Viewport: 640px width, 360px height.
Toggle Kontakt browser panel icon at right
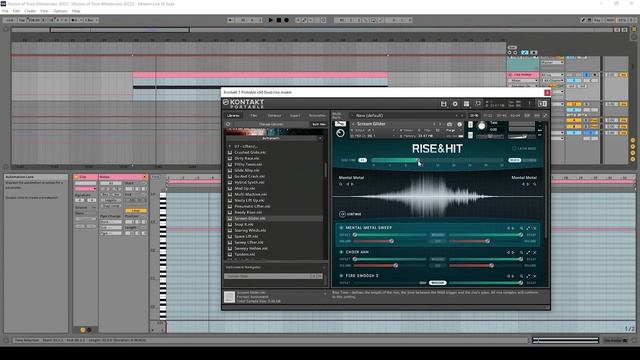(542, 104)
